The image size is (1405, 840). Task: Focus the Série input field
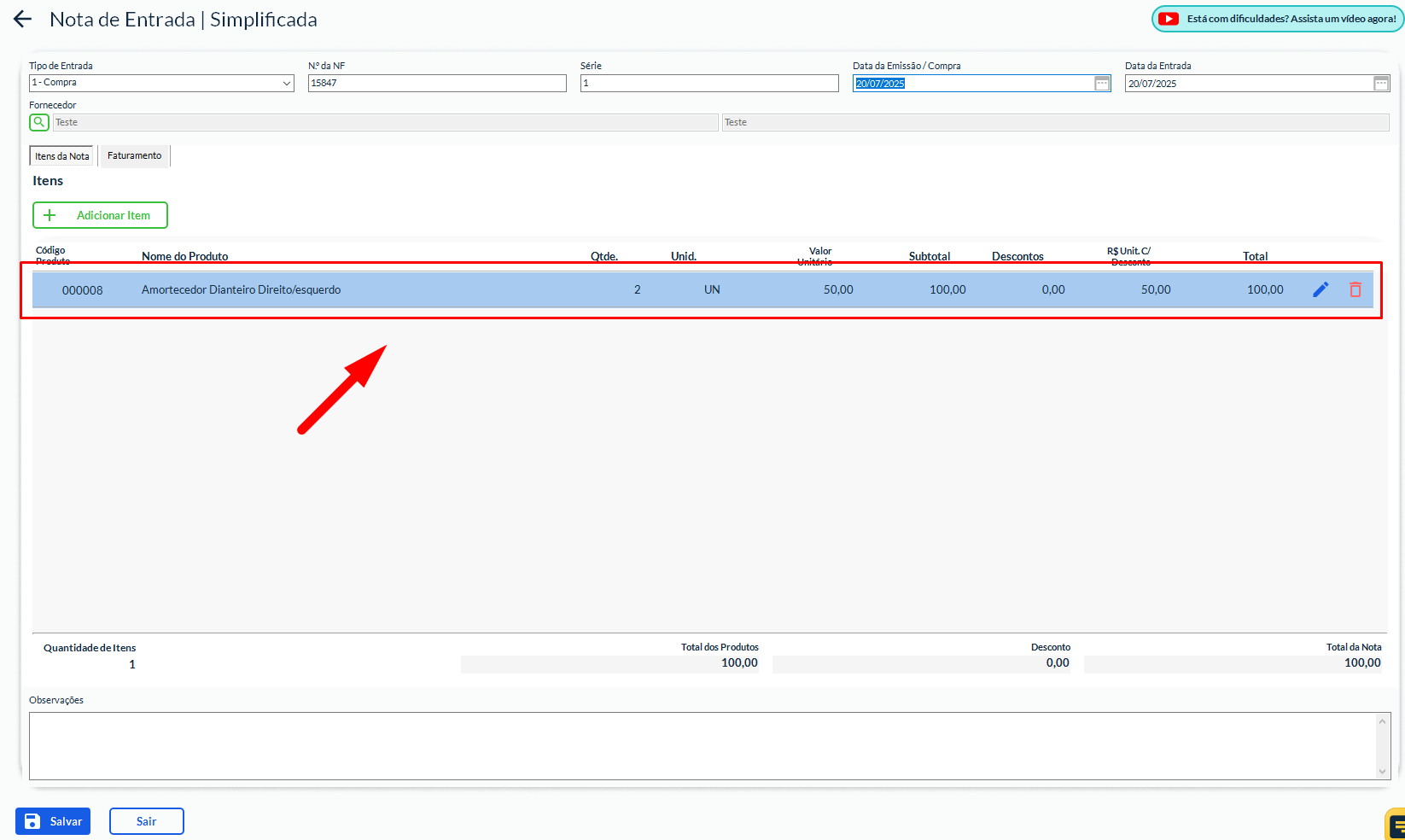[x=708, y=83]
